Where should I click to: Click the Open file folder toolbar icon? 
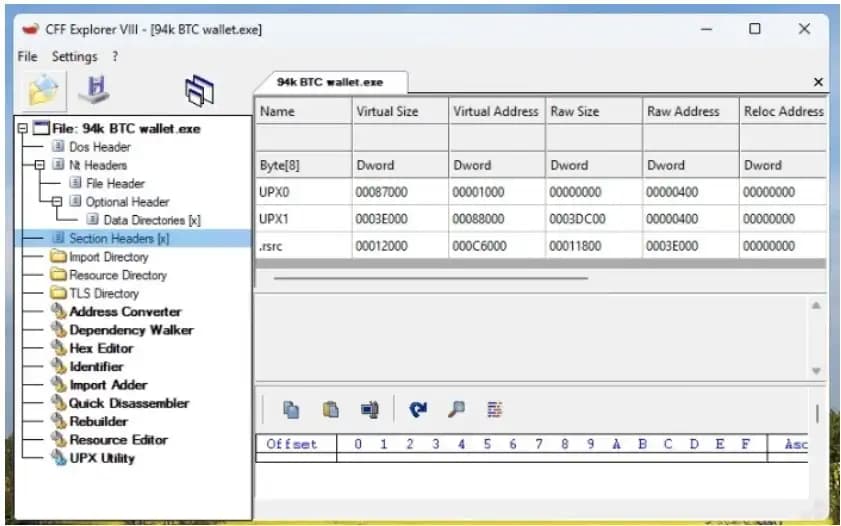point(43,91)
